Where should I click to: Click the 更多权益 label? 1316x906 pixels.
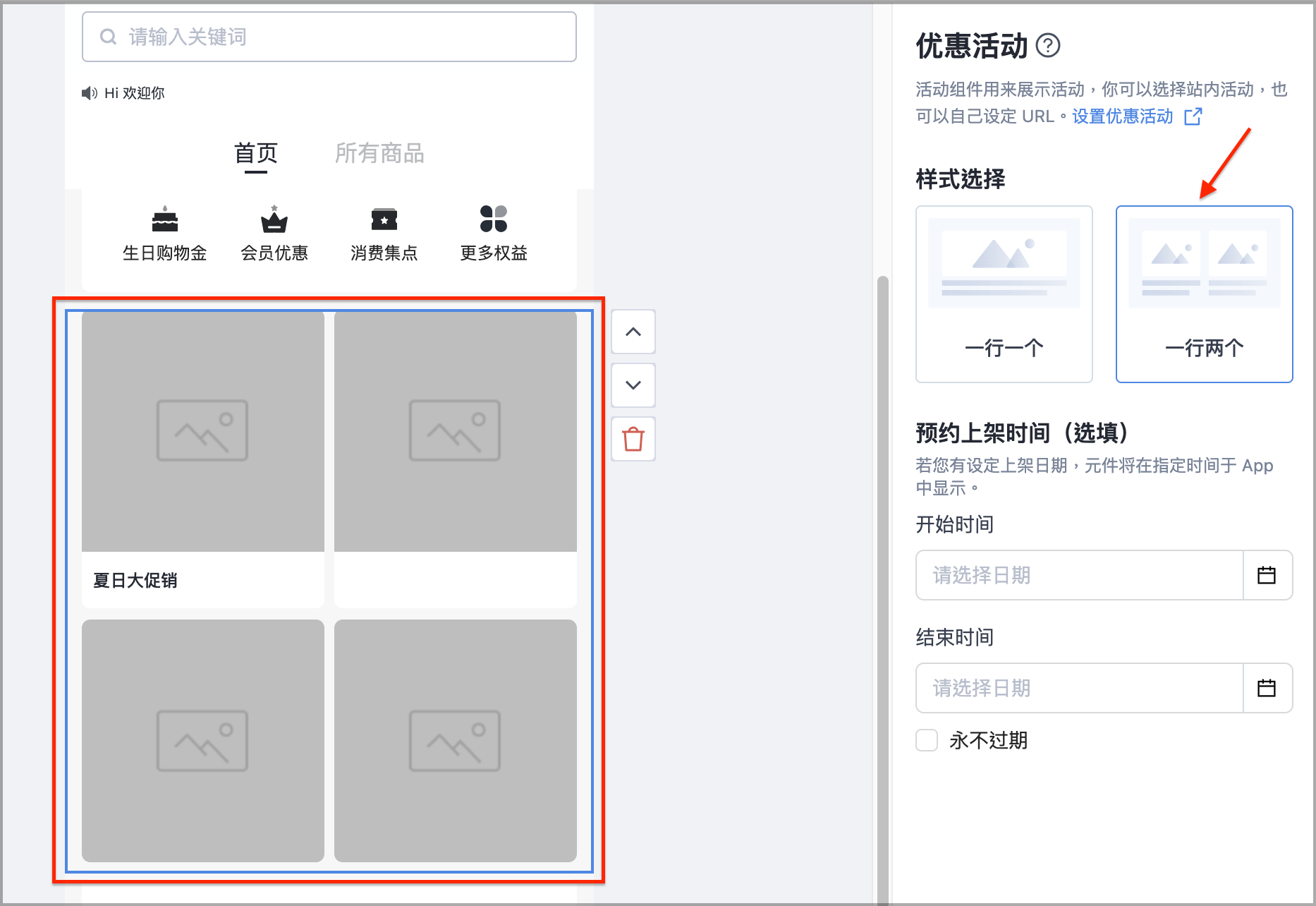[494, 253]
